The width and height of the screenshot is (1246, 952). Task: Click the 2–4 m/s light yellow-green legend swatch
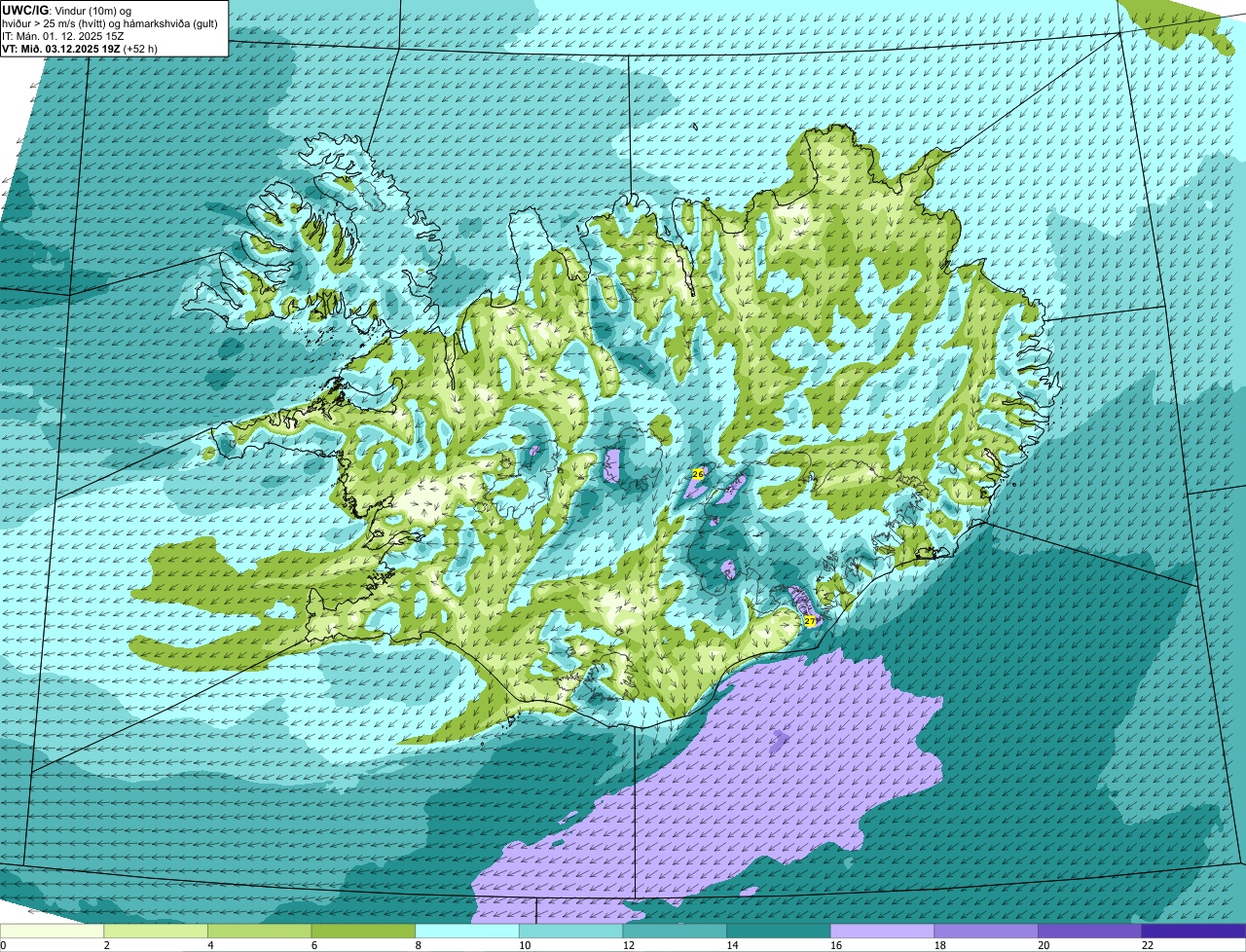click(156, 931)
